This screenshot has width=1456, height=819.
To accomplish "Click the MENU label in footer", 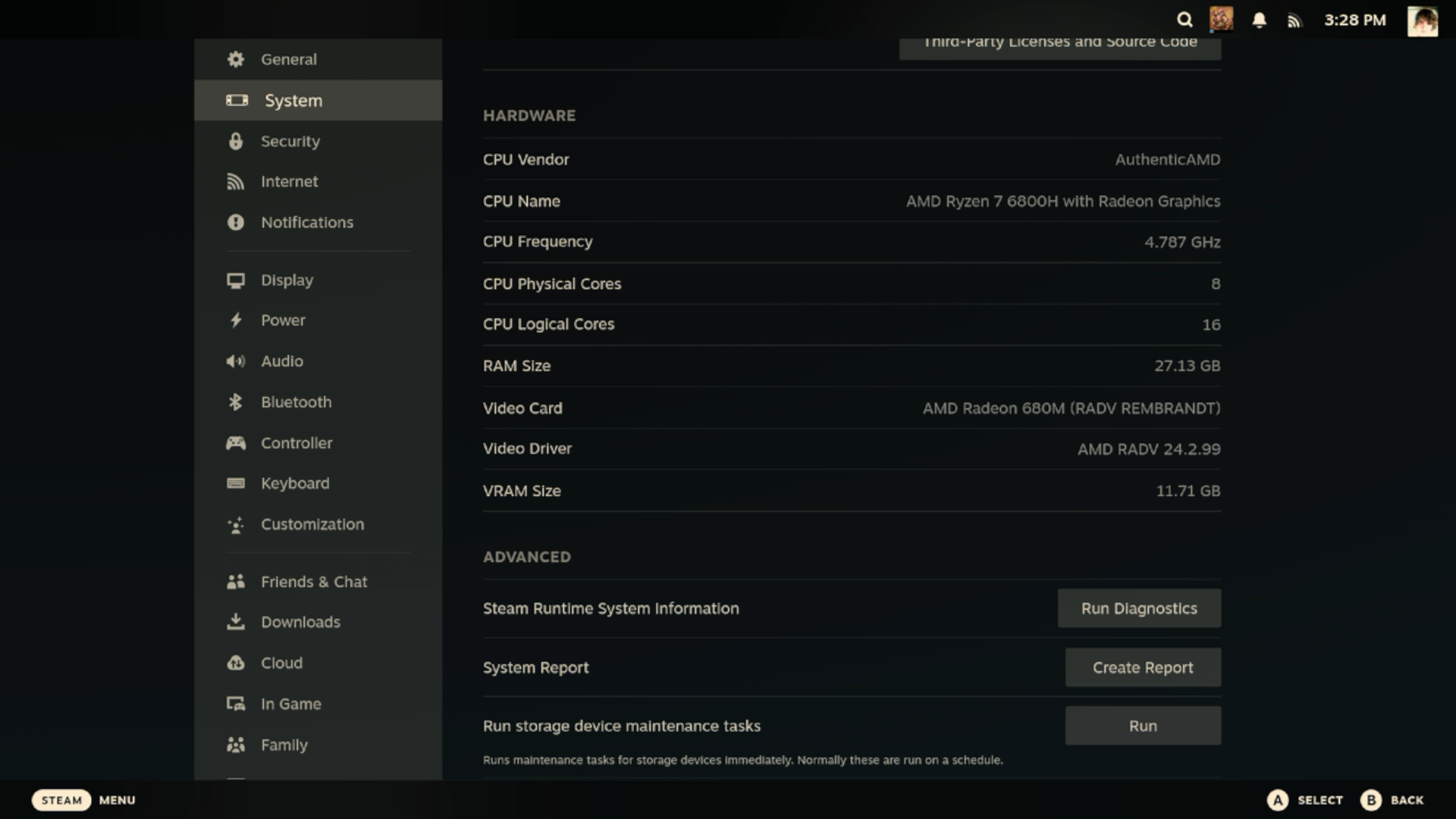I will 117,800.
